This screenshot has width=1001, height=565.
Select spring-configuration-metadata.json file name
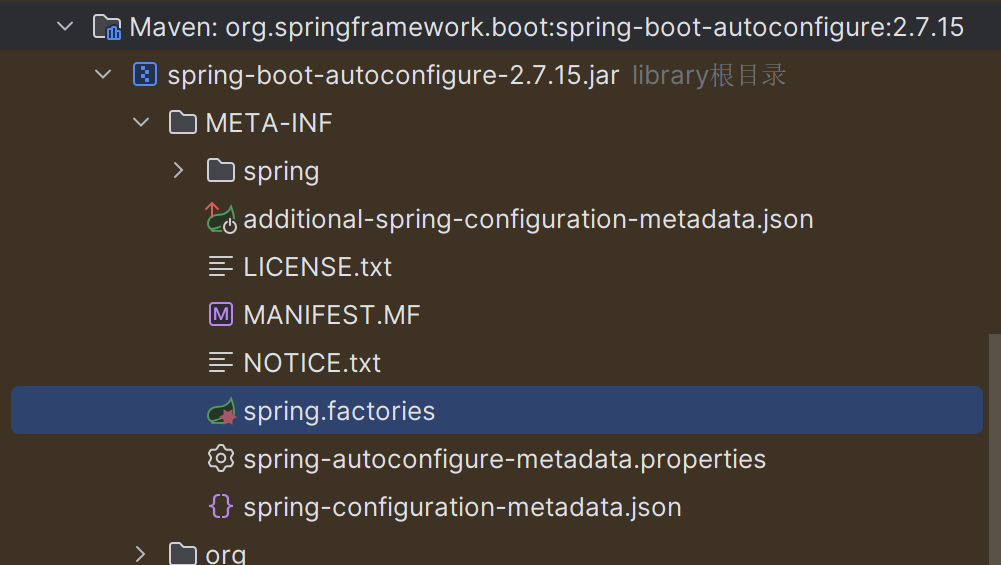click(x=463, y=508)
